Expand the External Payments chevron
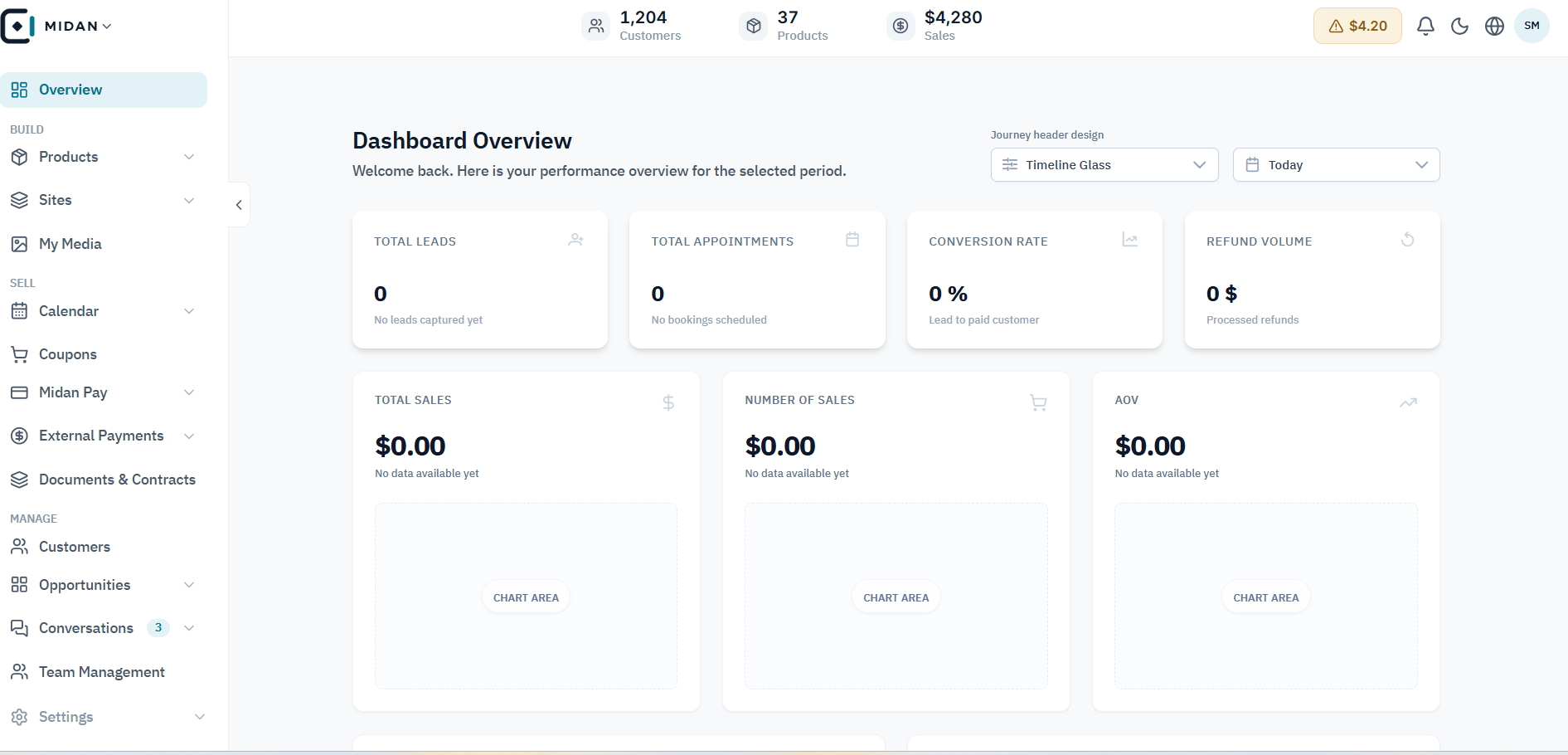Image resolution: width=1568 pixels, height=755 pixels. click(x=189, y=436)
